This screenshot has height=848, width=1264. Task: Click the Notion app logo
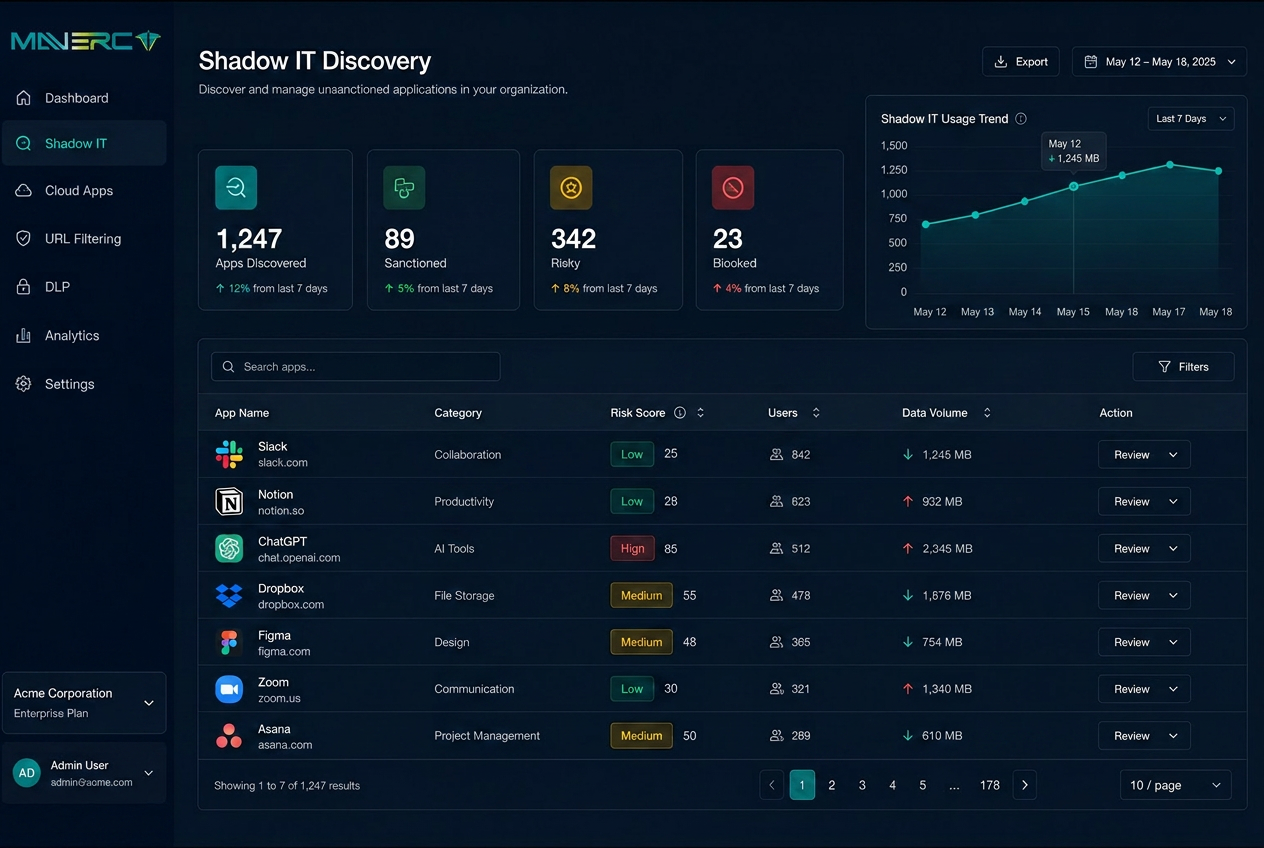[x=229, y=501]
